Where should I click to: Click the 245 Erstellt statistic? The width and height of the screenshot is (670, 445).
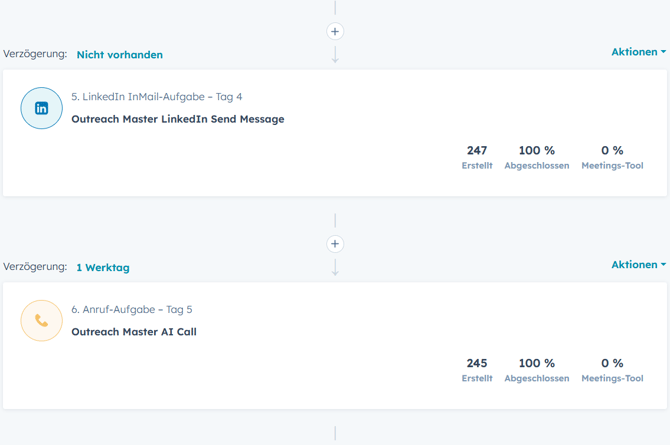477,370
